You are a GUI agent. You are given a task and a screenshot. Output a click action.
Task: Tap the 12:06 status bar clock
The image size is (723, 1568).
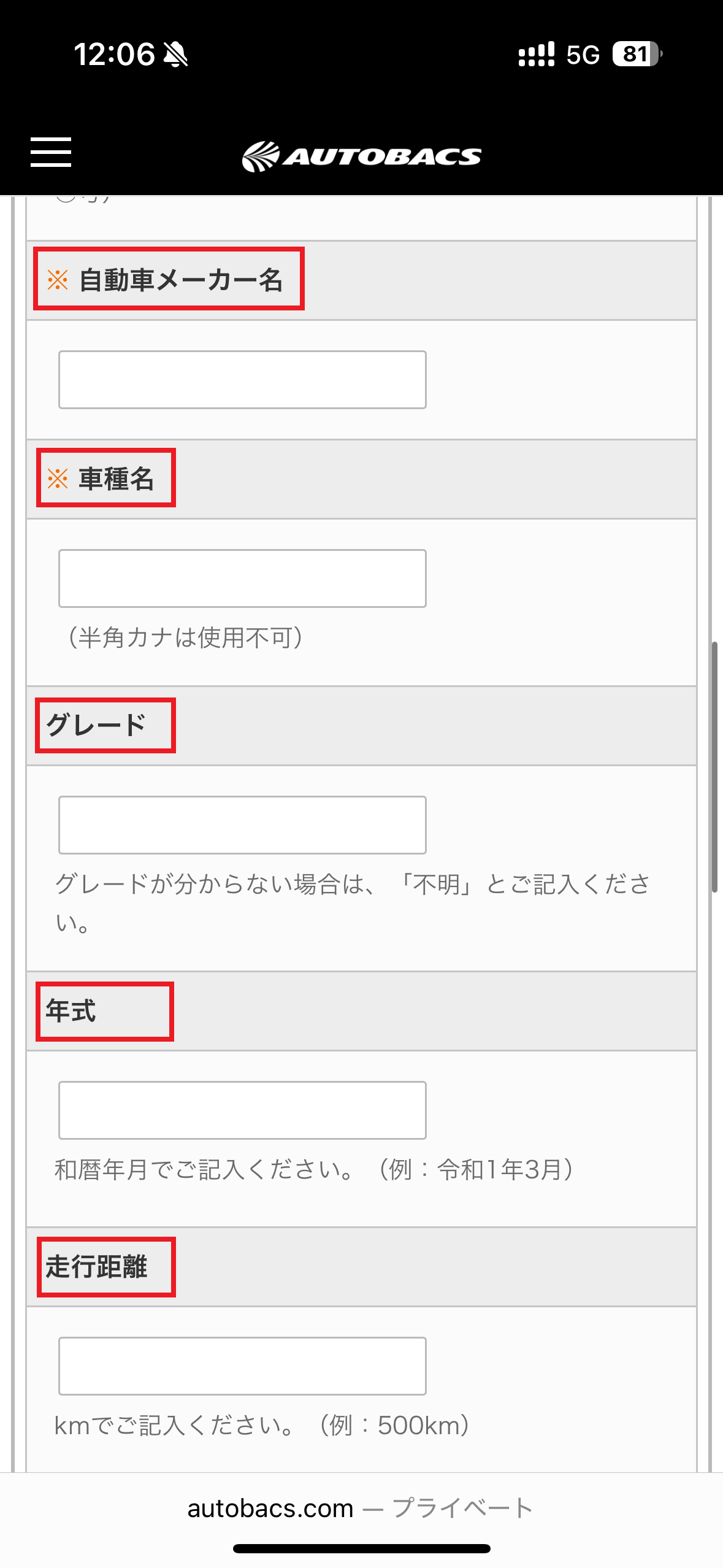pos(114,55)
